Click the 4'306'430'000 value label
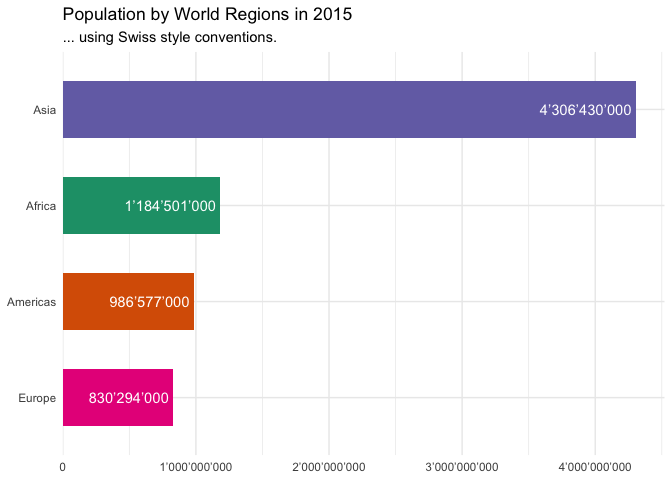Screen dimensions: 672x480 pos(585,110)
